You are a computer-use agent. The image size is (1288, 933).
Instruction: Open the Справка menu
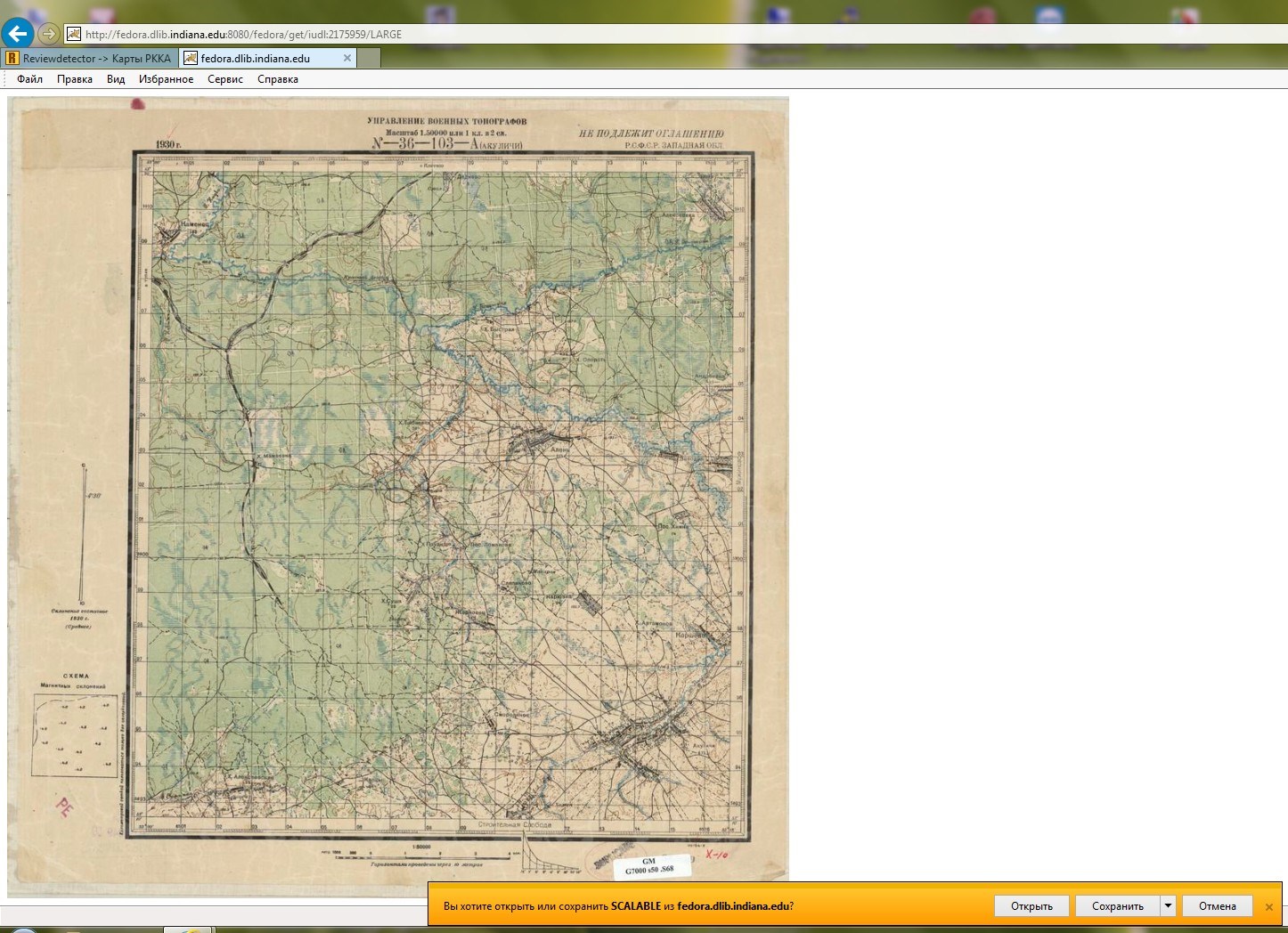click(x=278, y=79)
